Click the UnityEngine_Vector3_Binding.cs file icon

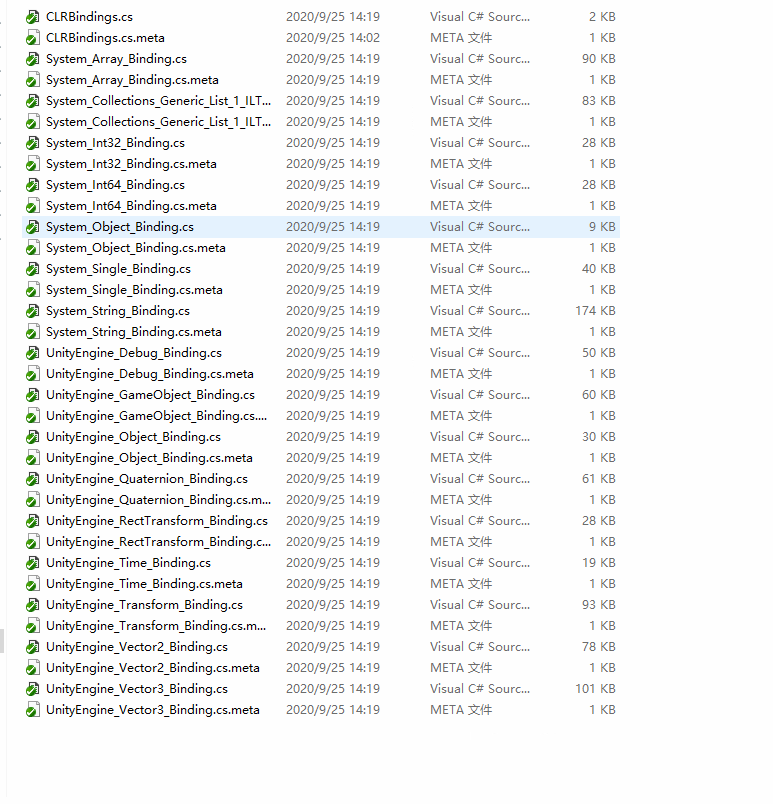point(34,689)
